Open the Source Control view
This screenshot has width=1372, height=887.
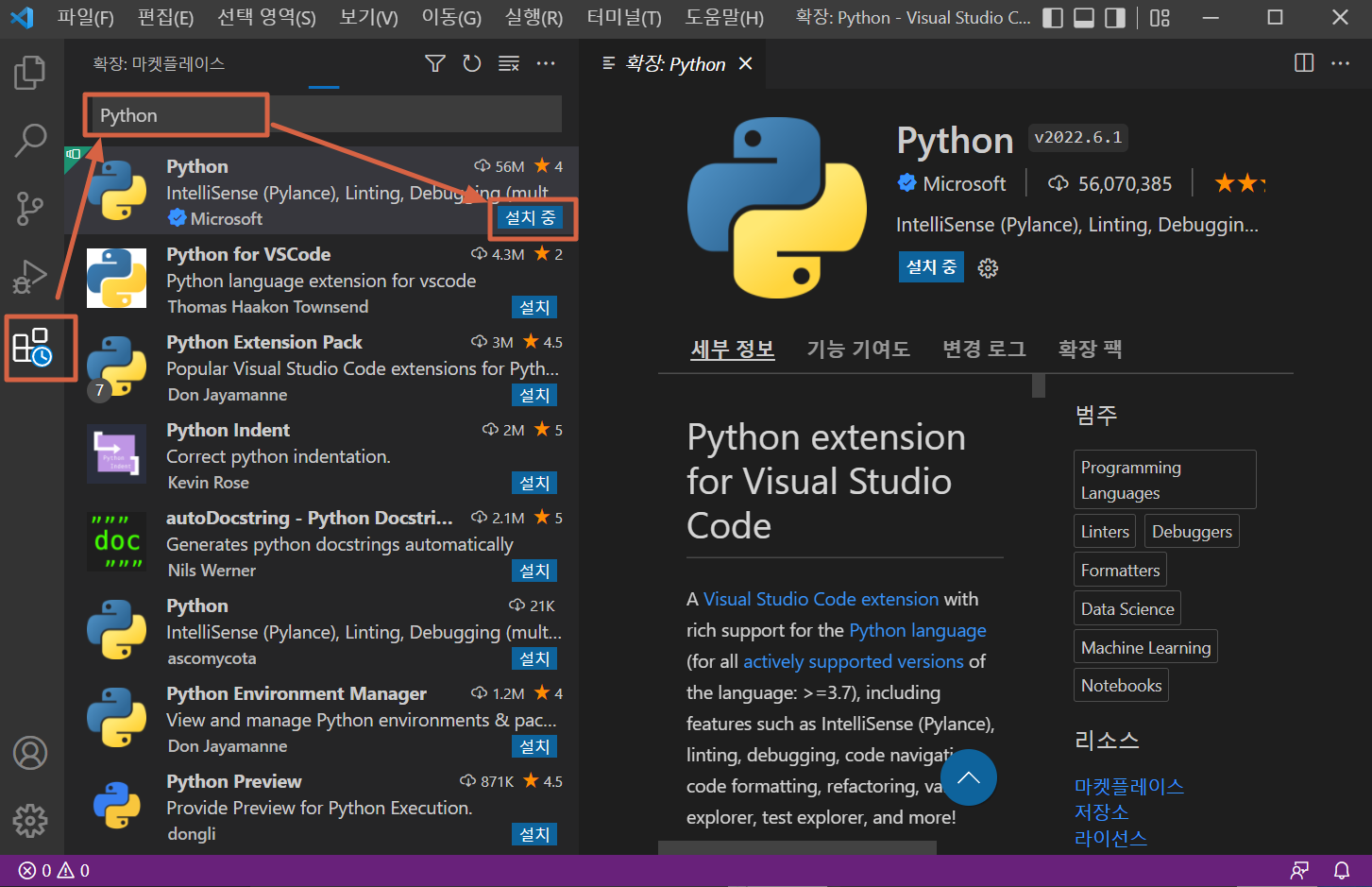(30, 208)
